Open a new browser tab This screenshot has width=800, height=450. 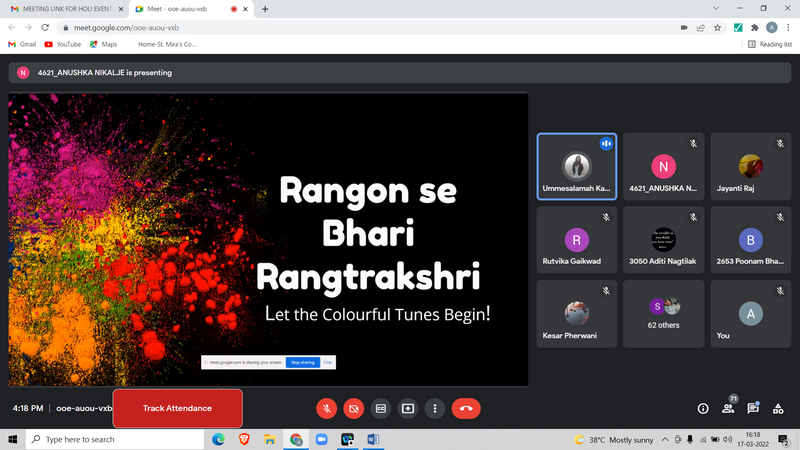(265, 9)
